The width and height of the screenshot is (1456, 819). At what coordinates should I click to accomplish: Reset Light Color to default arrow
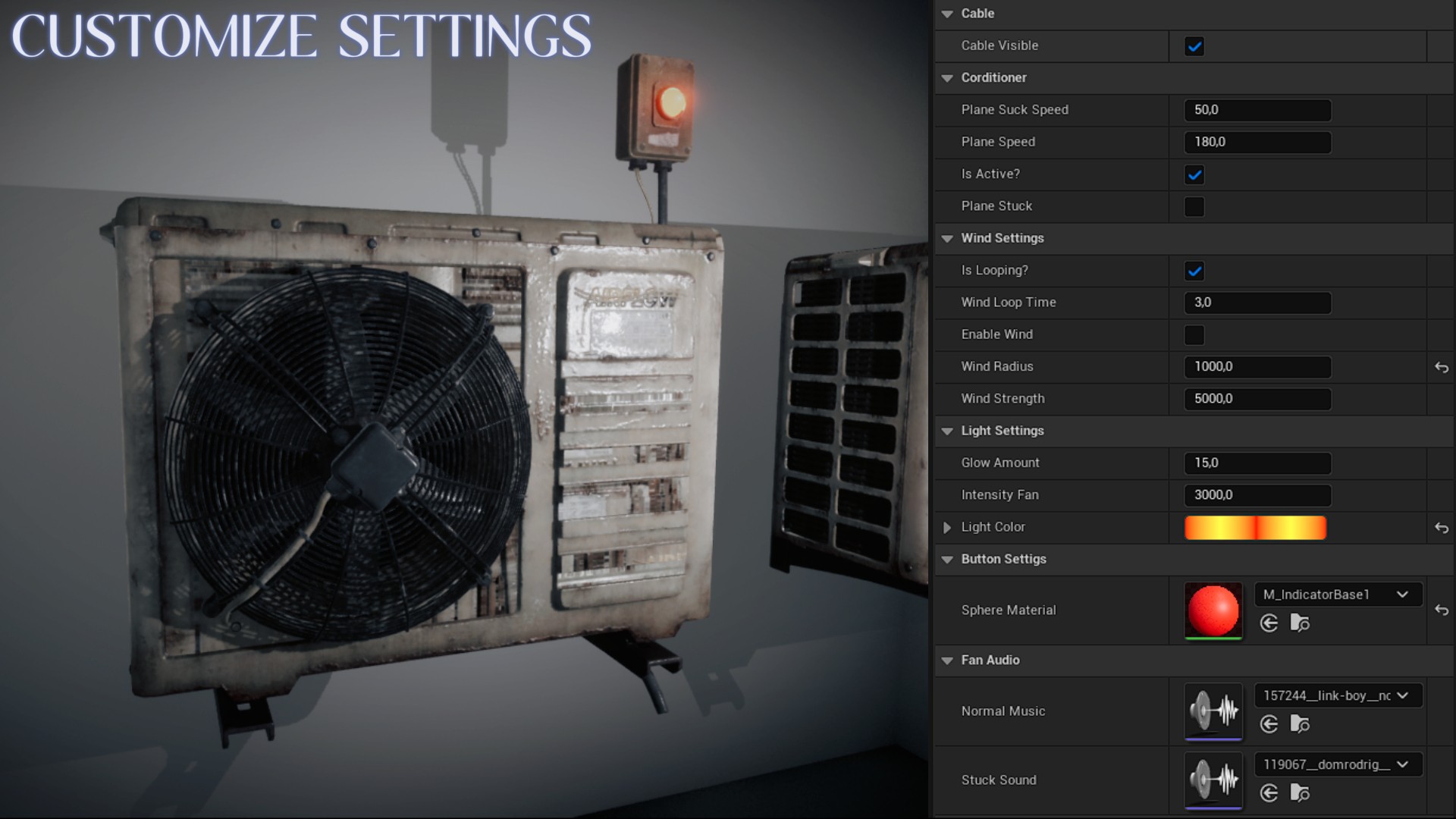click(x=1441, y=528)
